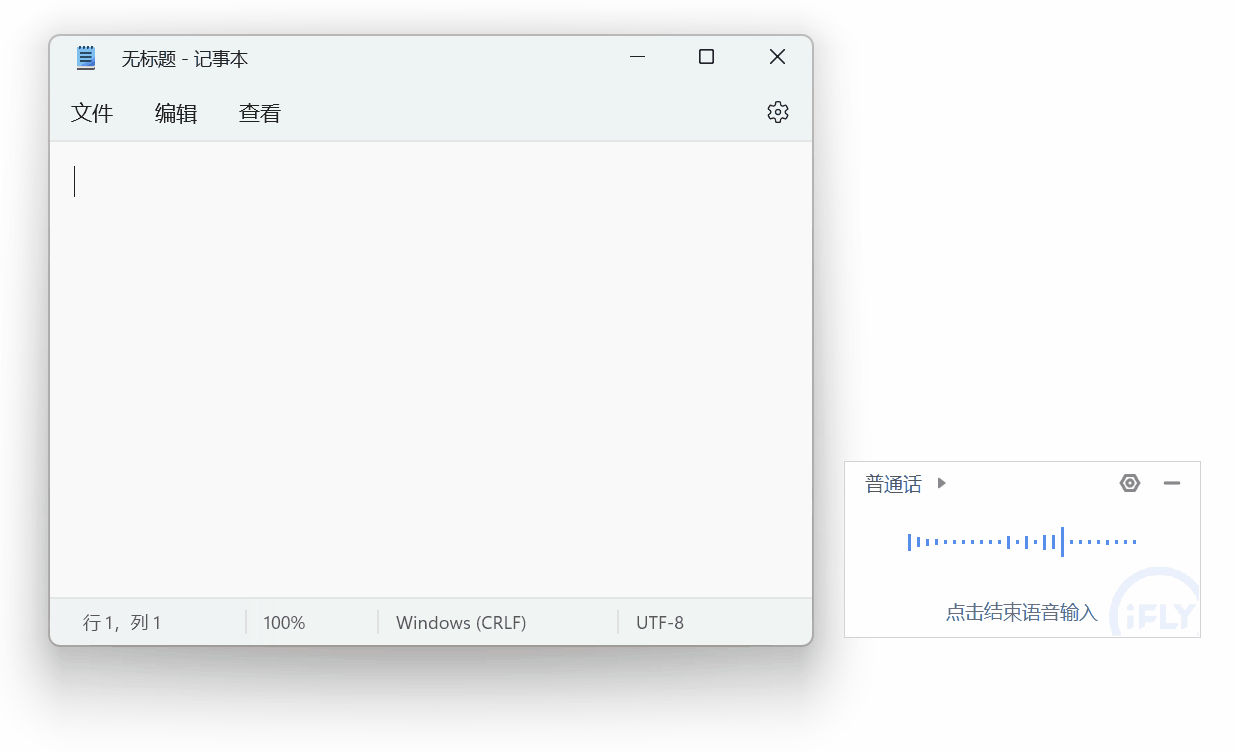Click the status bar divider area near UTF-8
This screenshot has height=752, width=1234.
[617, 622]
